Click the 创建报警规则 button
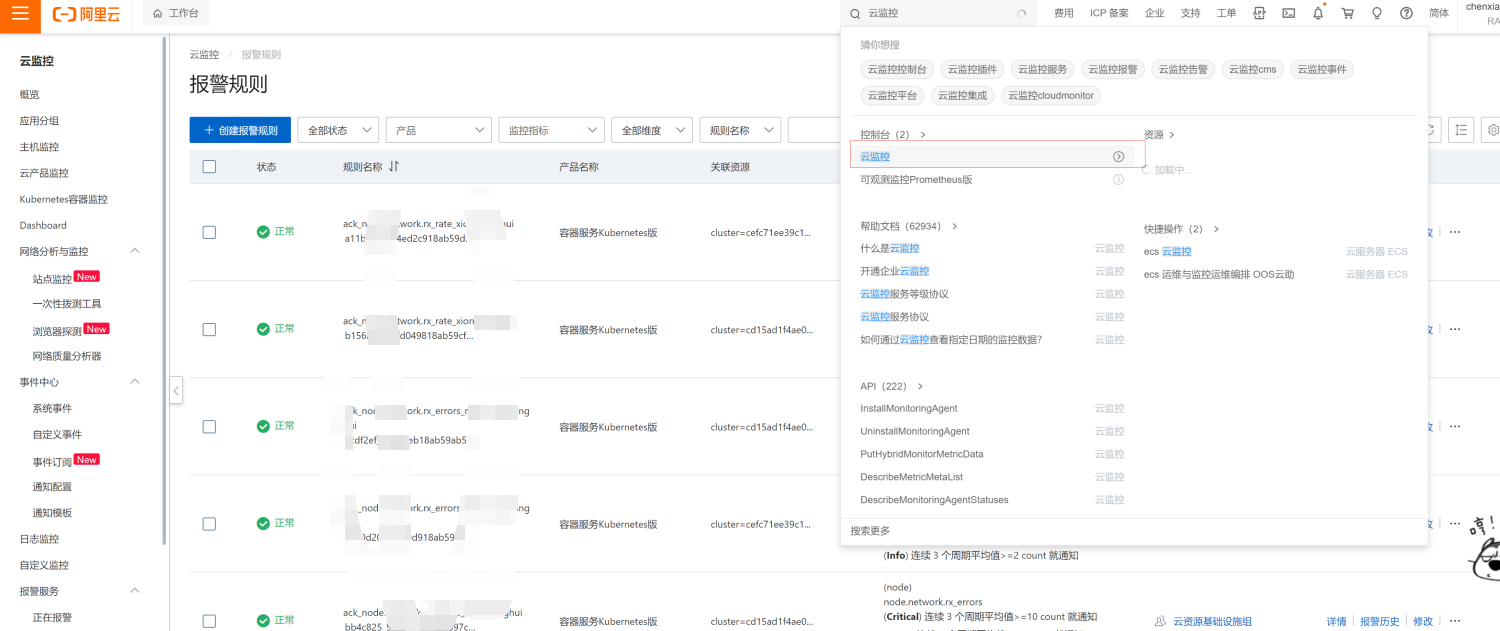 pyautogui.click(x=240, y=130)
